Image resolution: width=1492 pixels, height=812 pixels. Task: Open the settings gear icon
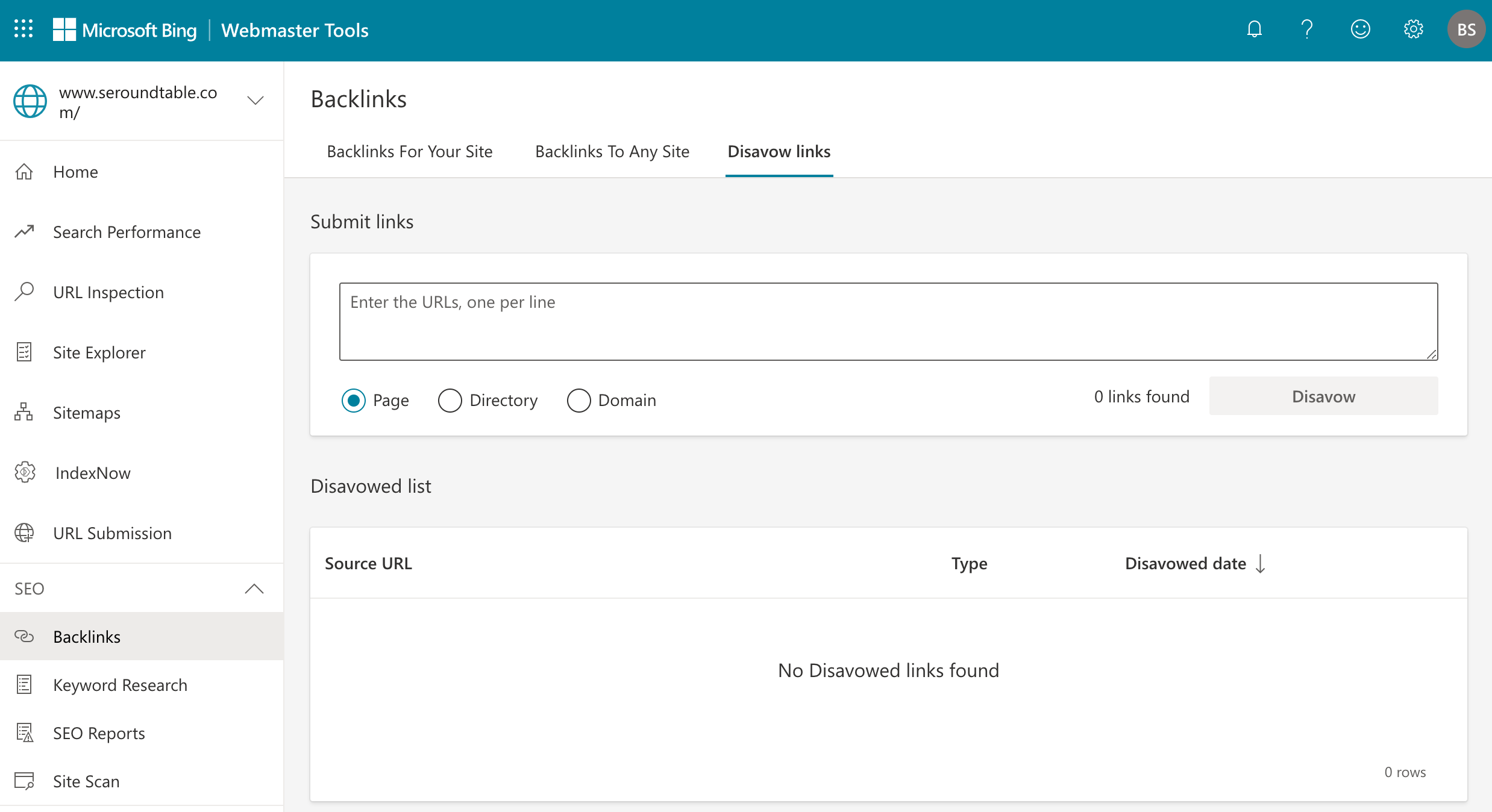click(x=1413, y=29)
